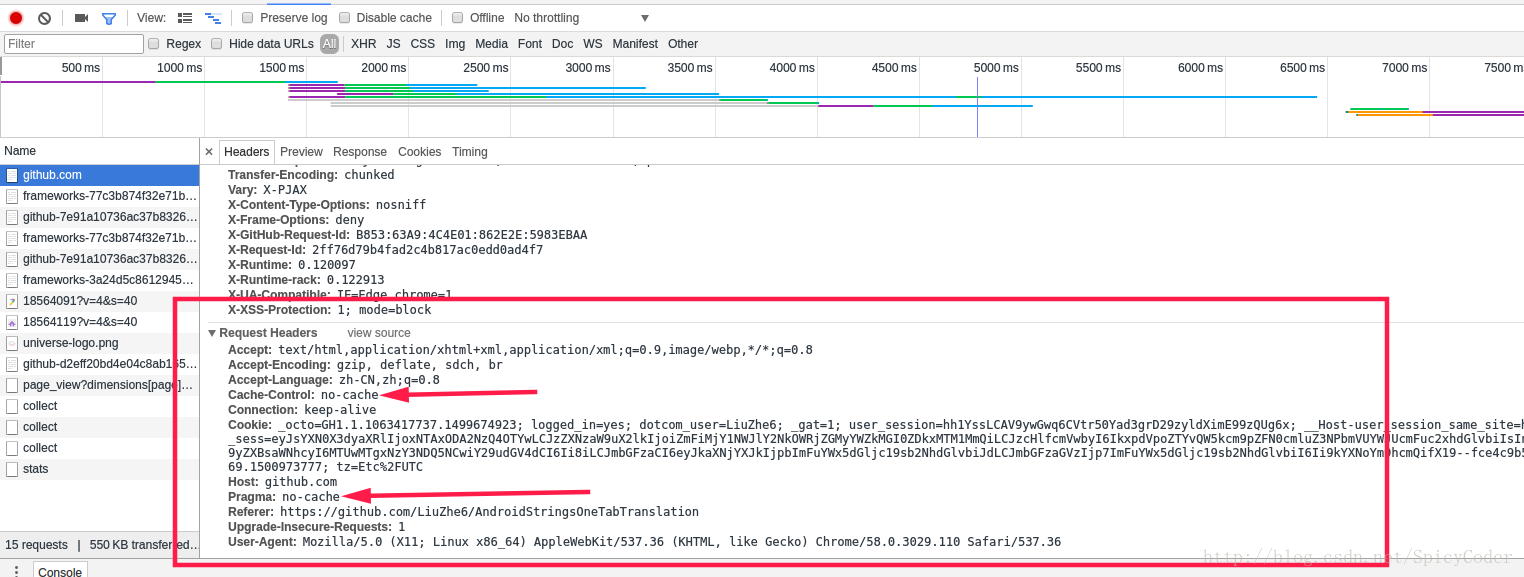Switch to the Cookies tab

(x=420, y=152)
